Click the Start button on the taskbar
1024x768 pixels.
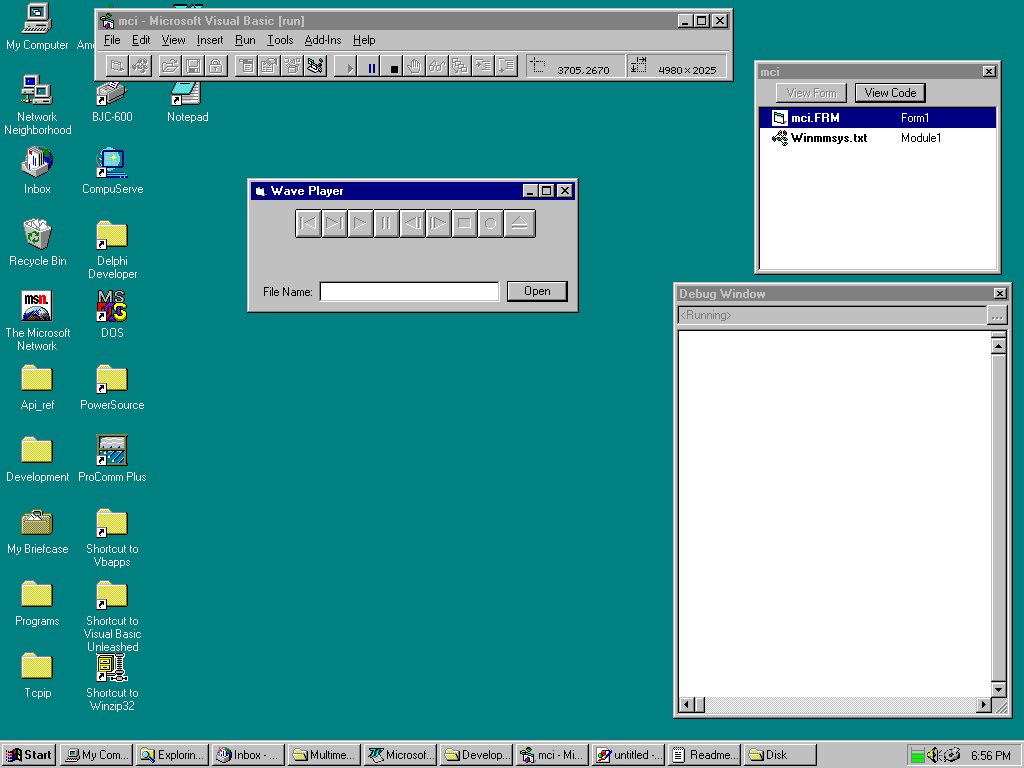[29, 755]
